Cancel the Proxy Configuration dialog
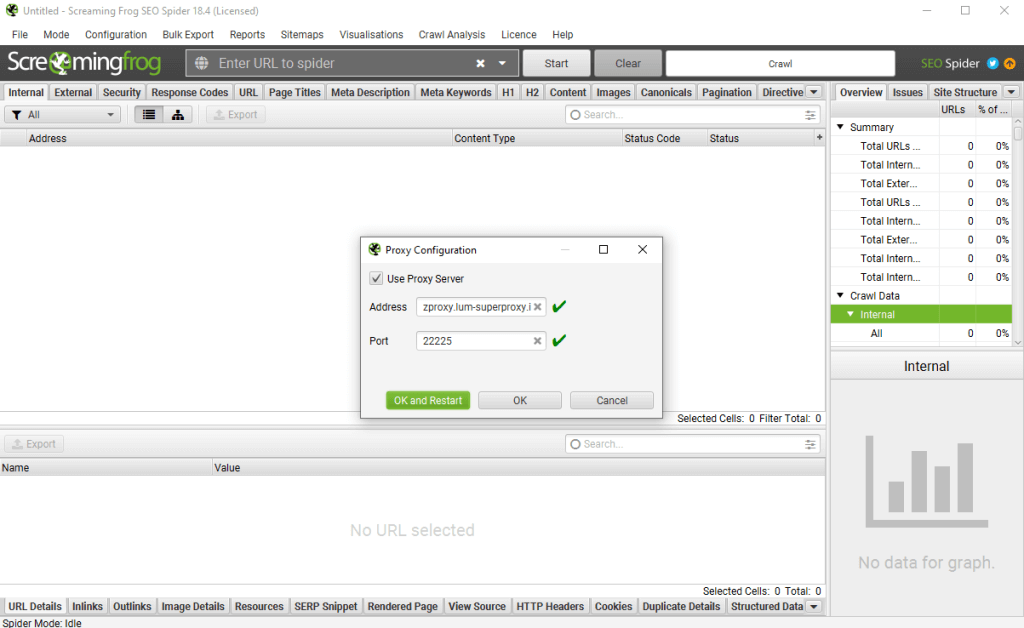The height and width of the screenshot is (628, 1024). [x=611, y=400]
